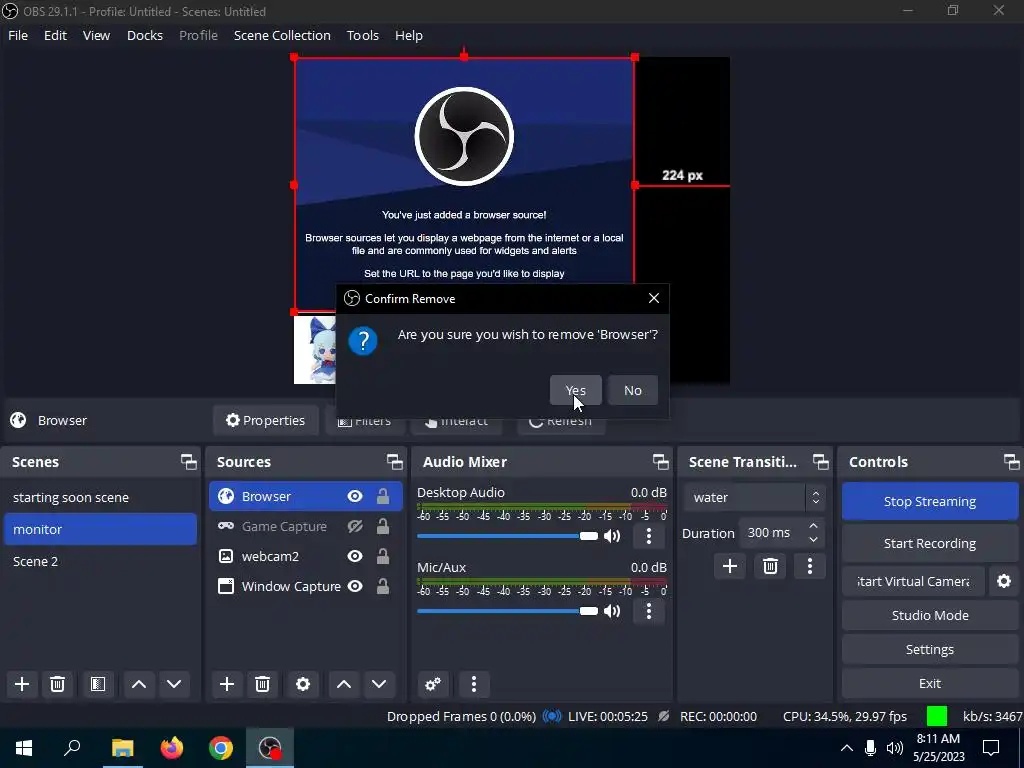Viewport: 1024px width, 768px height.
Task: Pop out the Scene Transitions dock
Action: [820, 462]
